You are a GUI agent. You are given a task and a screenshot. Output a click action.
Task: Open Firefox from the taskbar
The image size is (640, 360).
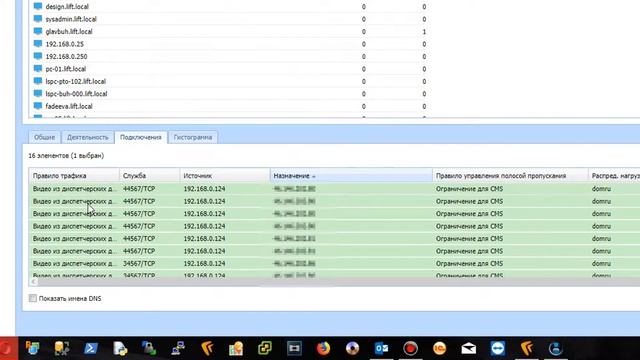coord(323,348)
